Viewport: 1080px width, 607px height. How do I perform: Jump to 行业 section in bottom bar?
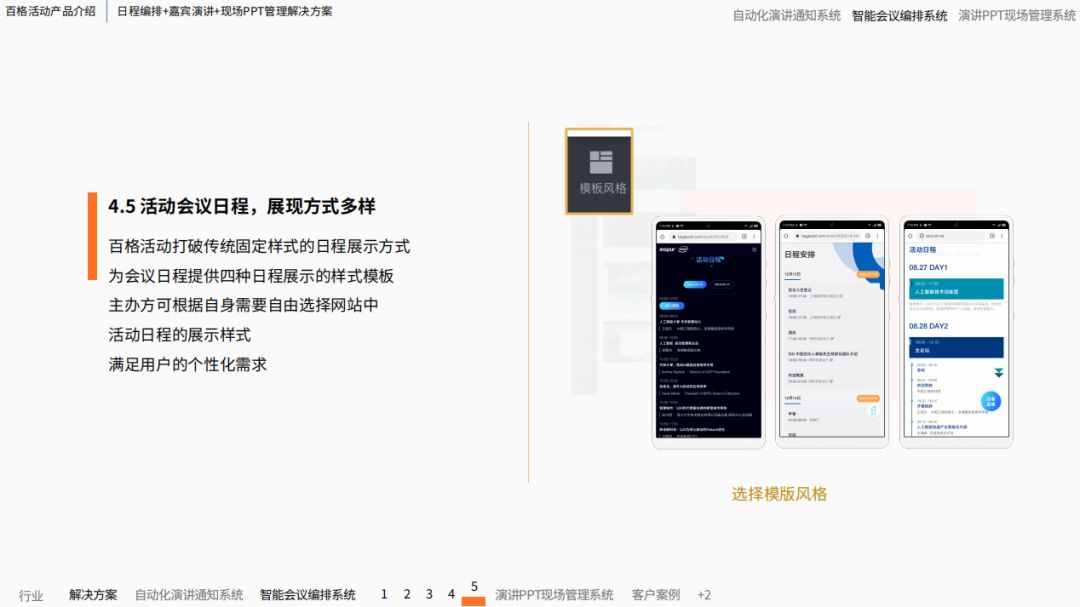coord(31,595)
